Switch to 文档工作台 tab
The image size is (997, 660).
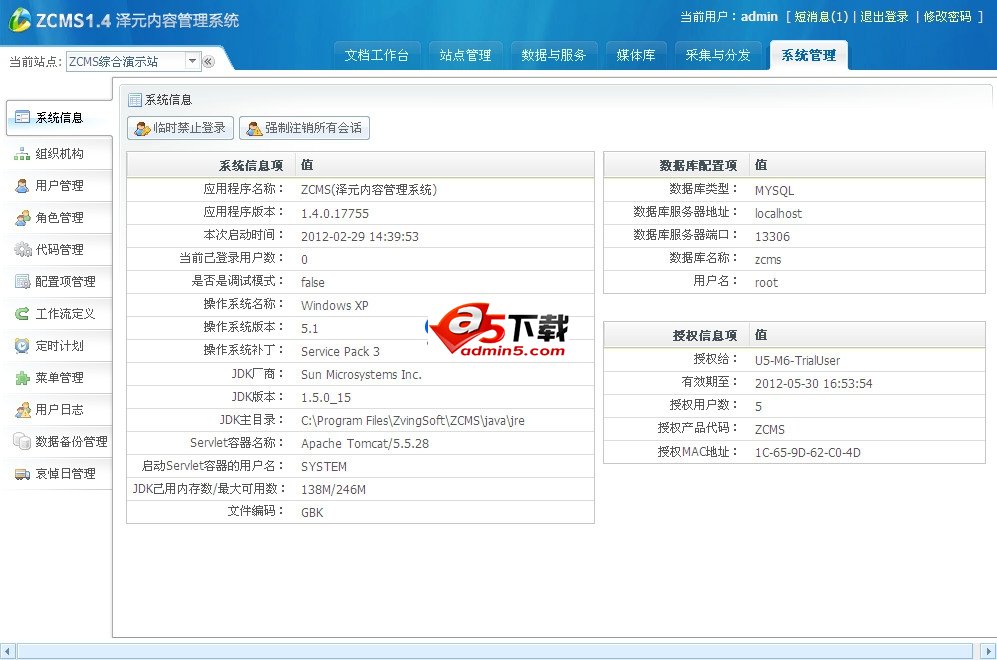click(x=376, y=55)
